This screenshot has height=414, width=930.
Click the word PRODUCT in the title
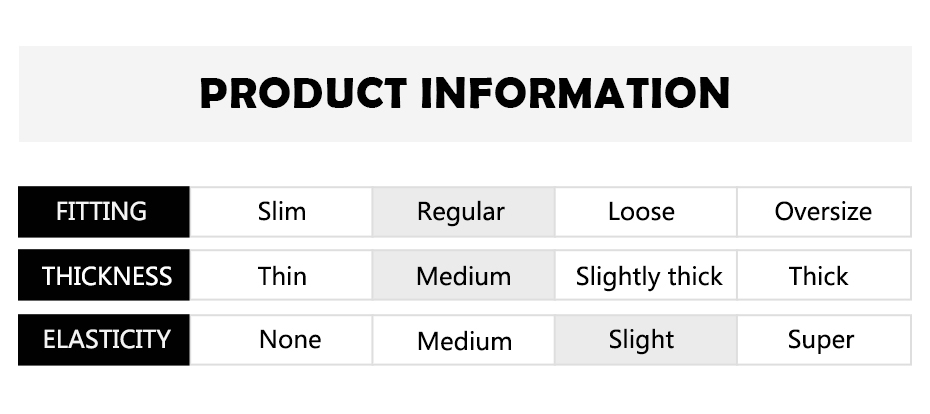pyautogui.click(x=302, y=93)
